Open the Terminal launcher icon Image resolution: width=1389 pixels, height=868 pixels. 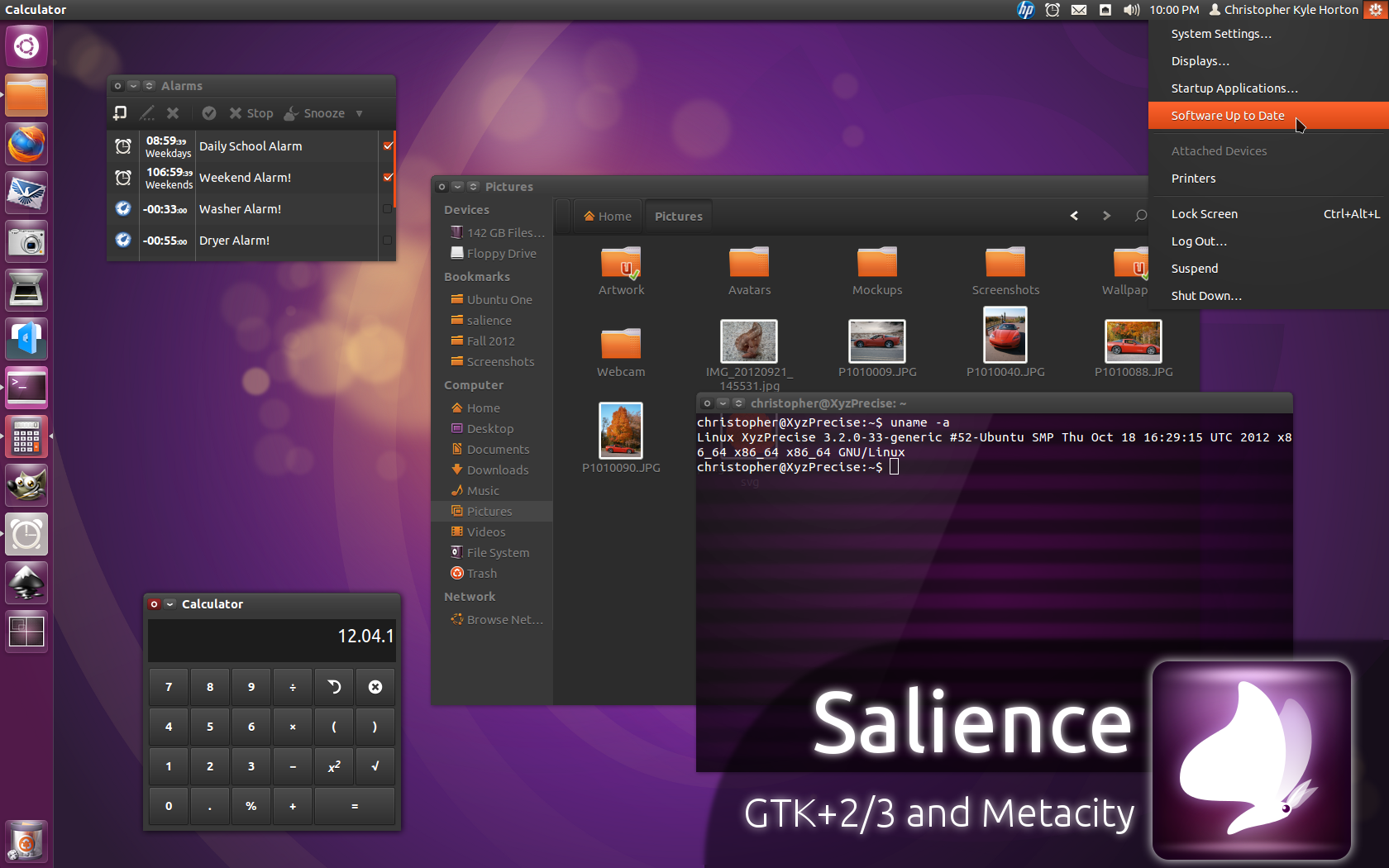coord(26,388)
